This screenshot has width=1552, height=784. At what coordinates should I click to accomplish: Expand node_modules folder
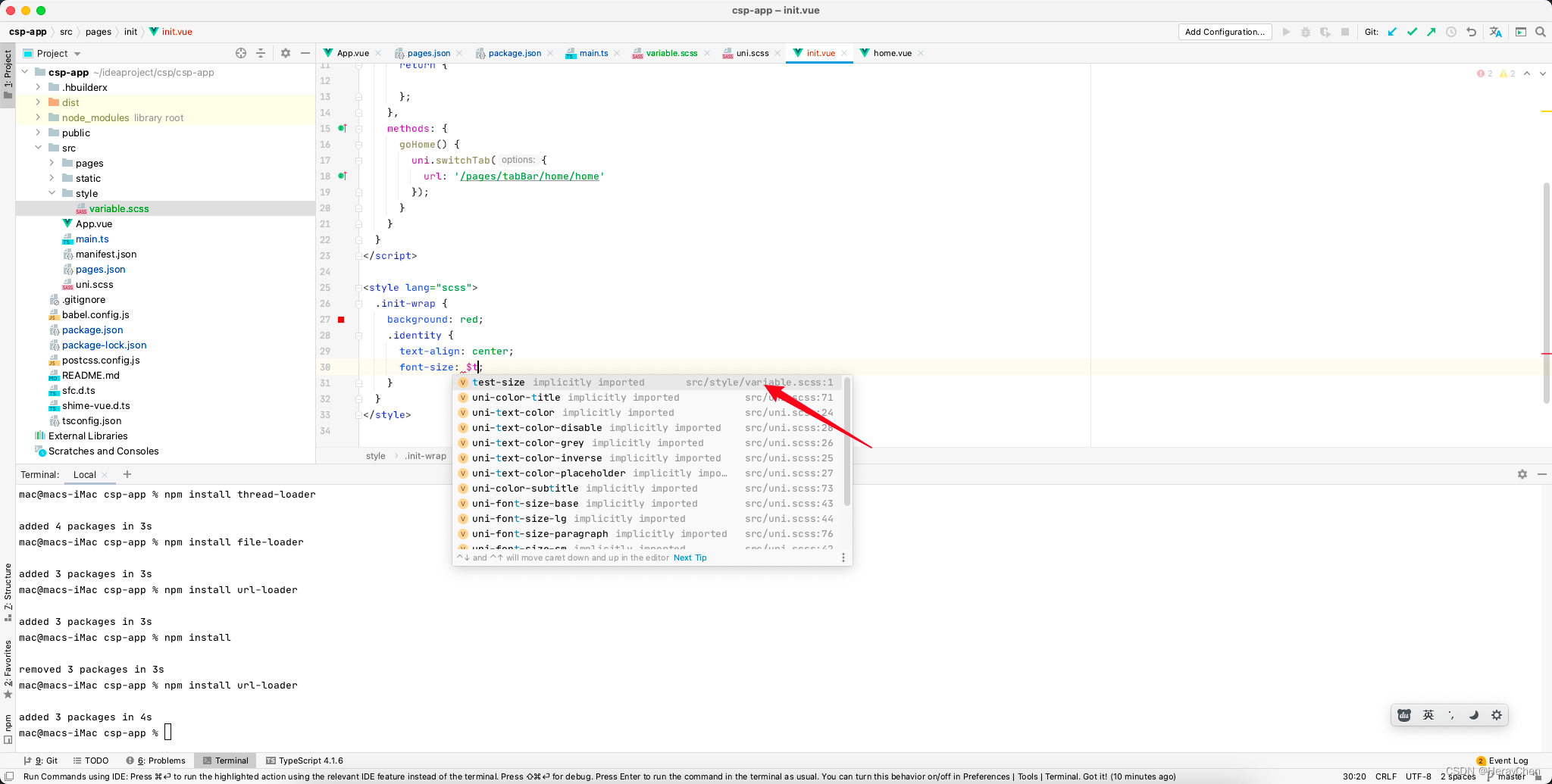(38, 117)
